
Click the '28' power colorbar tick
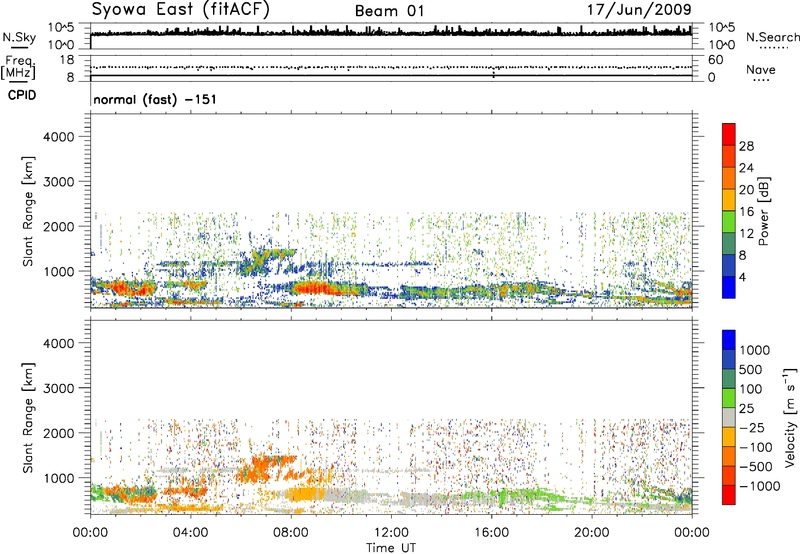(746, 146)
